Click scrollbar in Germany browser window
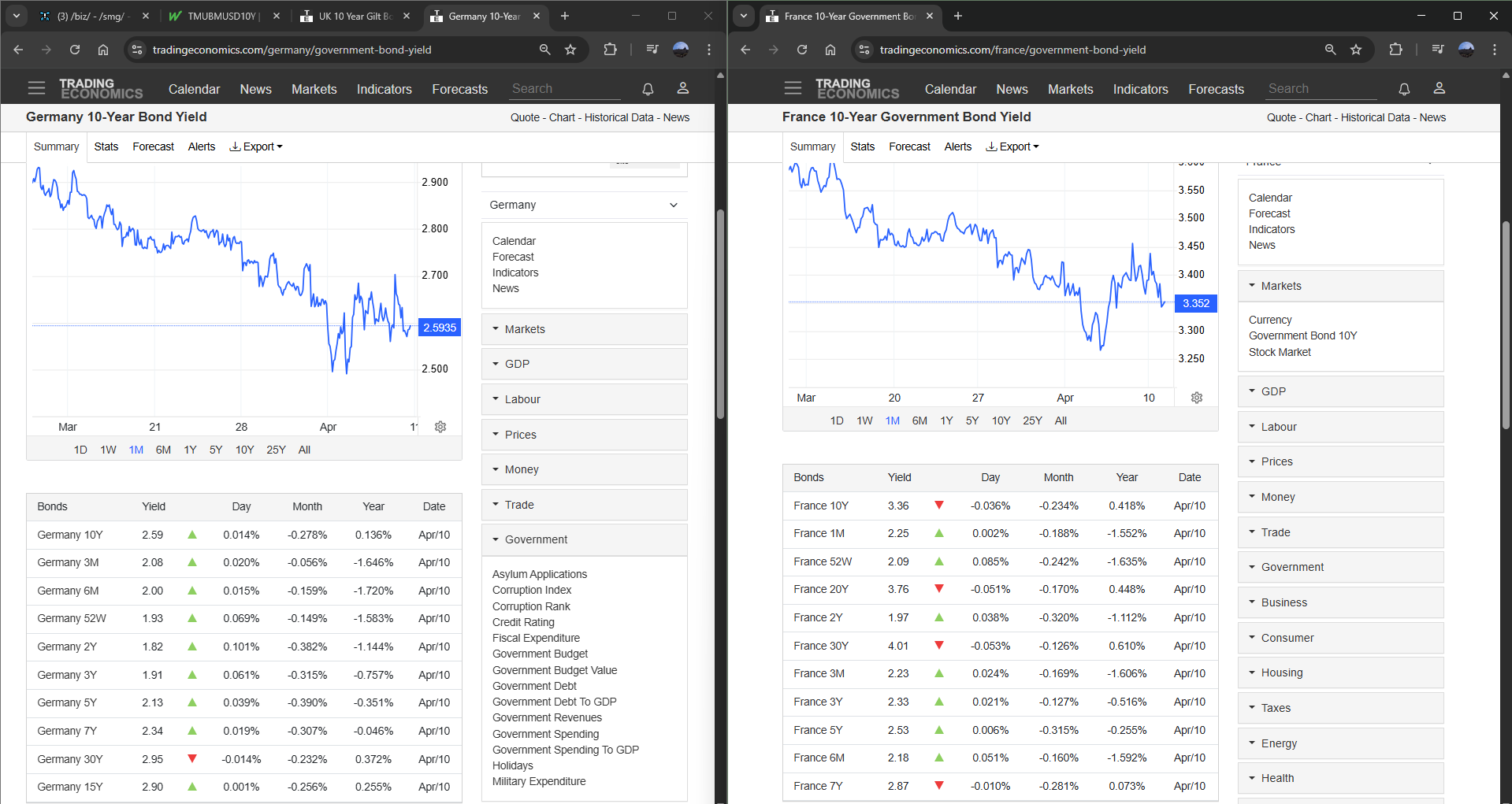This screenshot has height=804, width=1512. pos(720,313)
